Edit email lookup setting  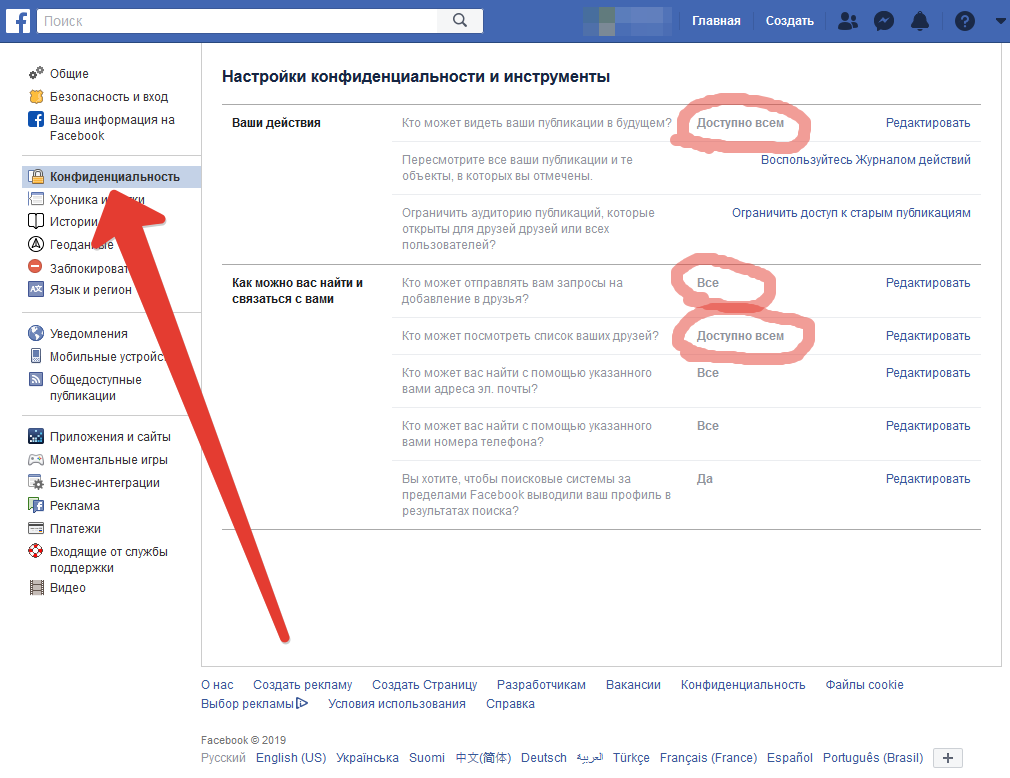[x=928, y=373]
